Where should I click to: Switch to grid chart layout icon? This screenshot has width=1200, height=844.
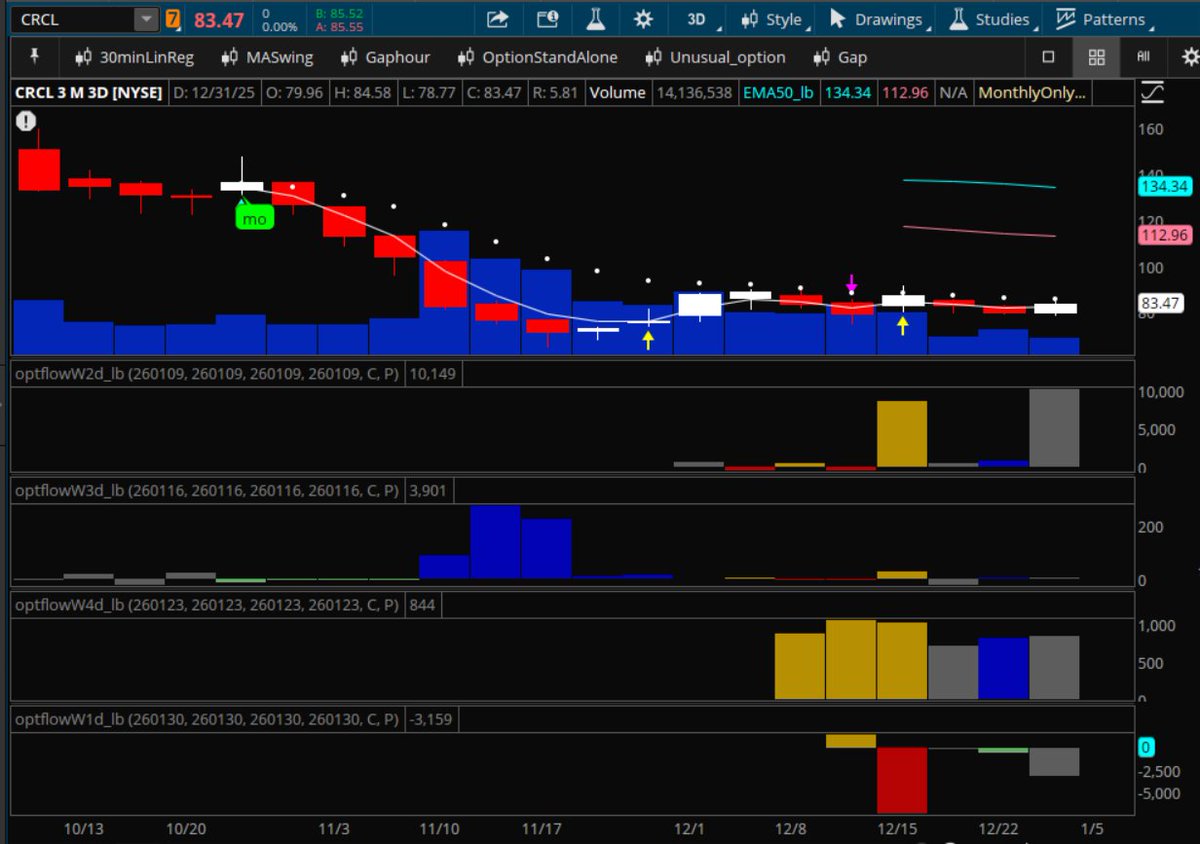pos(1096,57)
